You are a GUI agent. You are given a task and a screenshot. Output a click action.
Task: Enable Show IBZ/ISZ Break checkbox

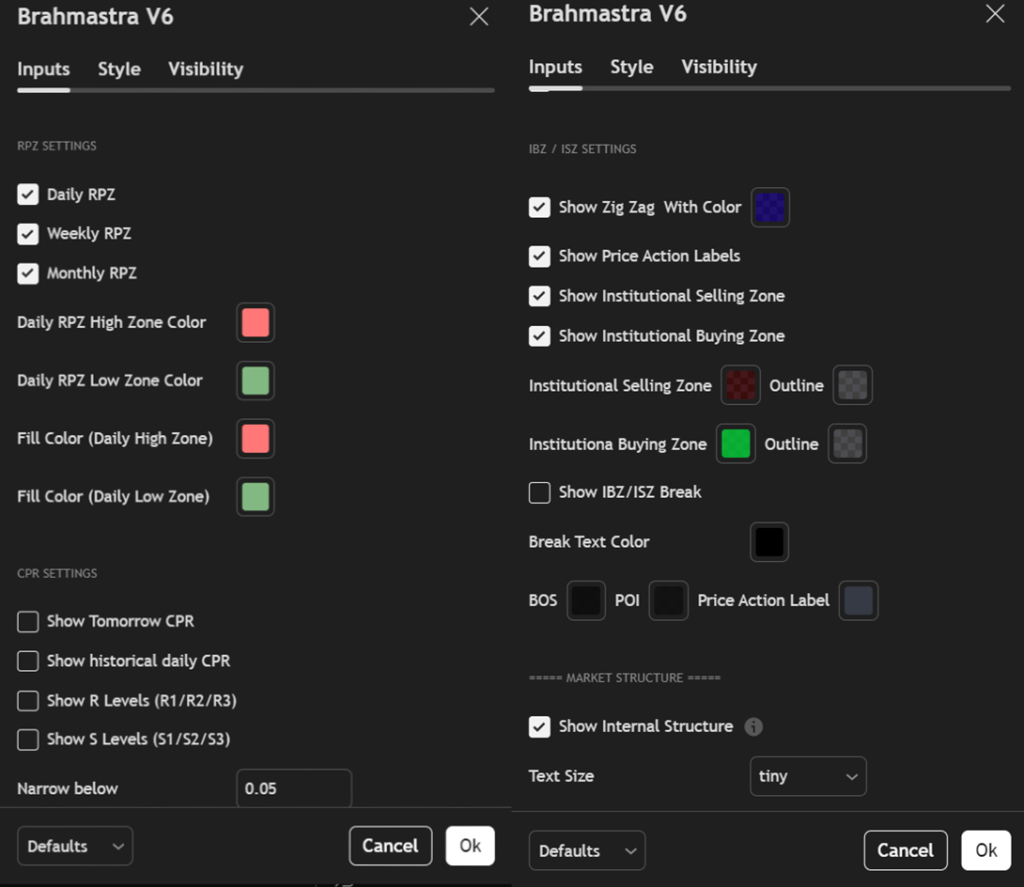coord(539,492)
